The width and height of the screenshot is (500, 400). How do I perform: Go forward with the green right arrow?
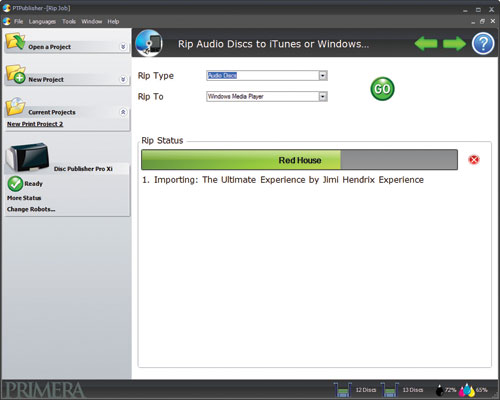click(455, 44)
